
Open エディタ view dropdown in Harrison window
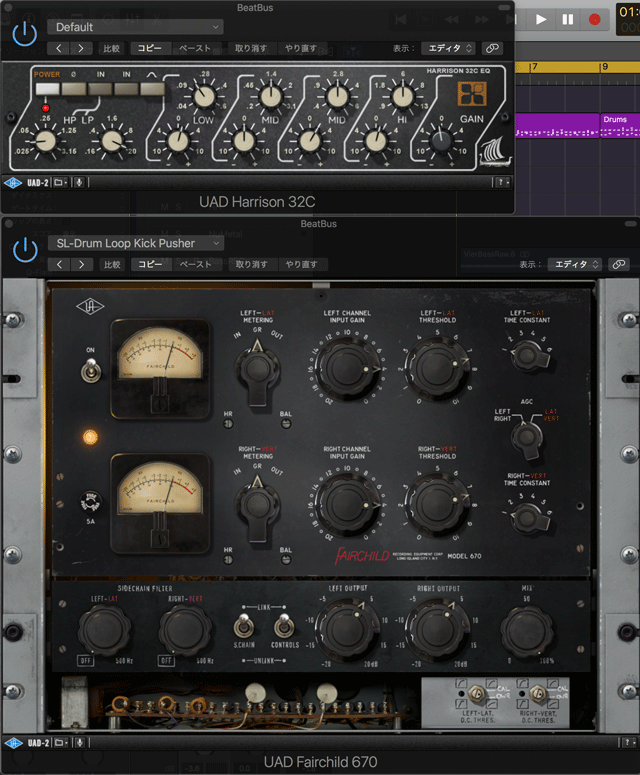point(449,48)
